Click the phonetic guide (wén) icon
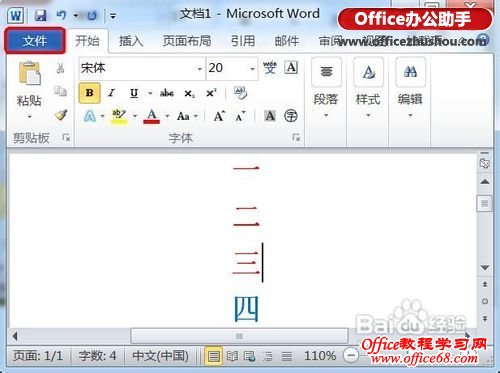The height and width of the screenshot is (373, 500). click(270, 67)
